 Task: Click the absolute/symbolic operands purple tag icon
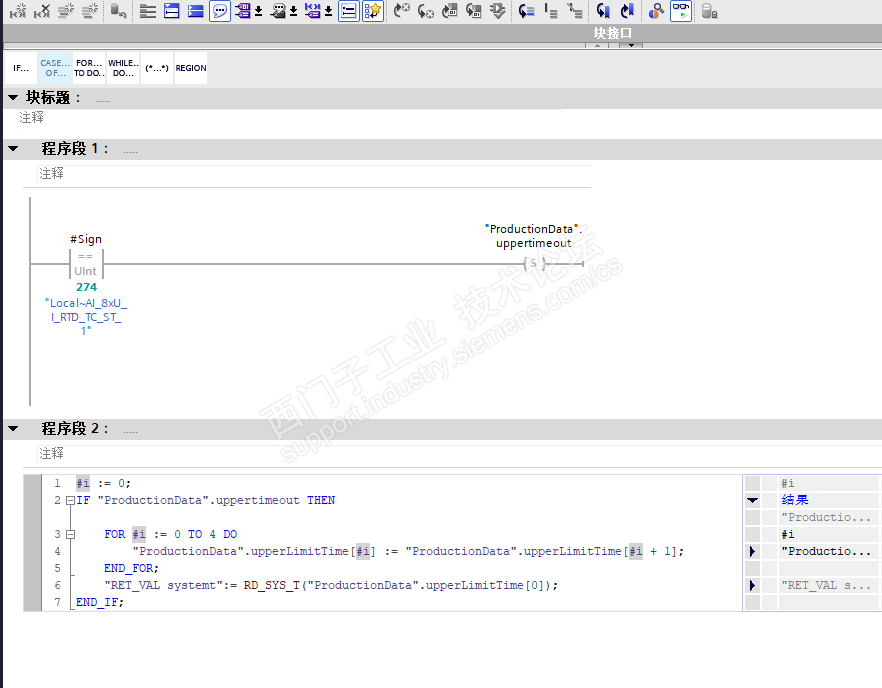click(242, 11)
